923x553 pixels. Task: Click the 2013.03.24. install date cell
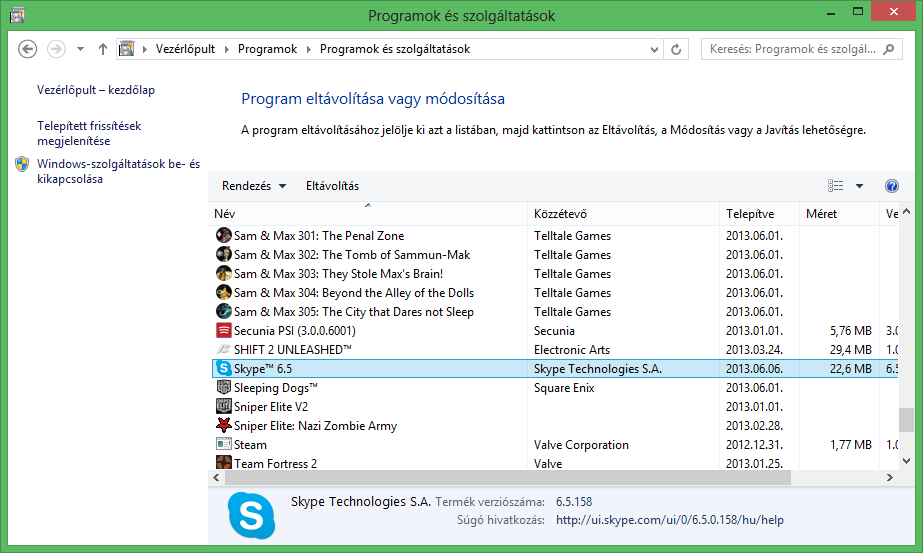coord(754,350)
